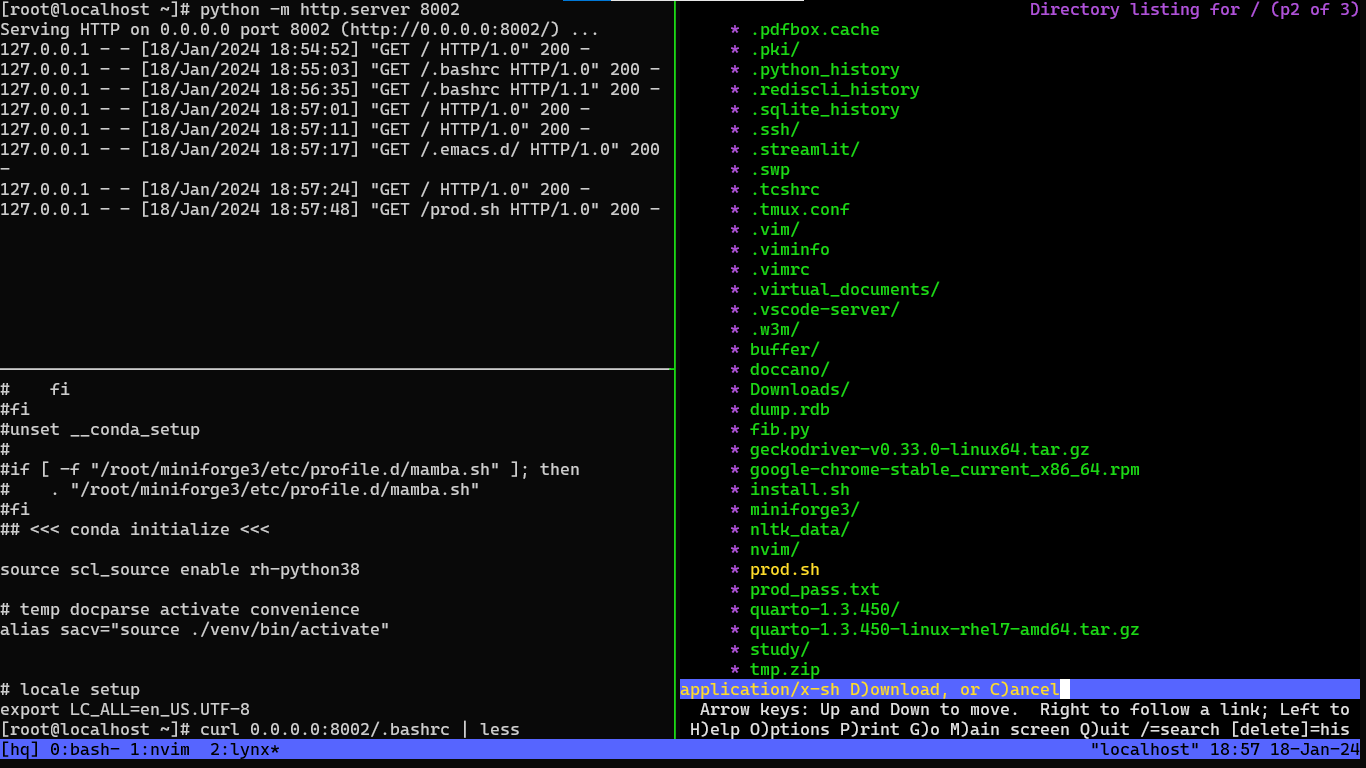Select the tmp.zip link
The height and width of the screenshot is (768, 1366).
(785, 670)
